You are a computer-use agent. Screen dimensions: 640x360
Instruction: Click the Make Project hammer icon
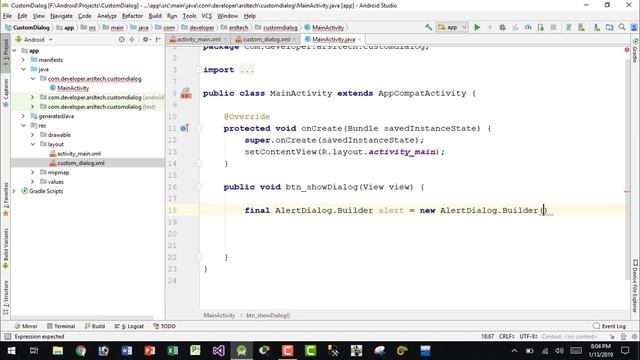click(428, 27)
